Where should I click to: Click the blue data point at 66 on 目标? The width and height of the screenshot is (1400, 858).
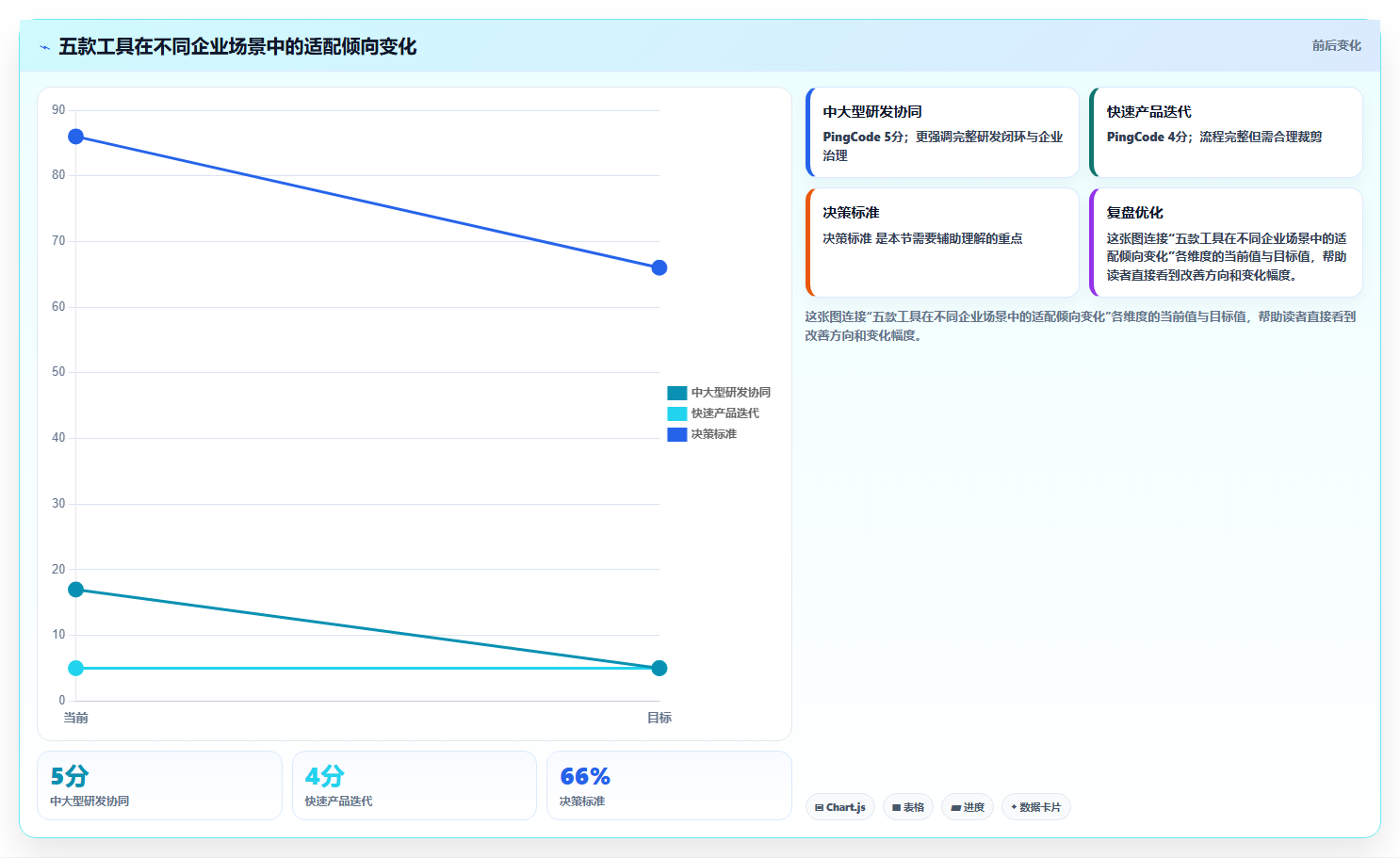tap(659, 268)
